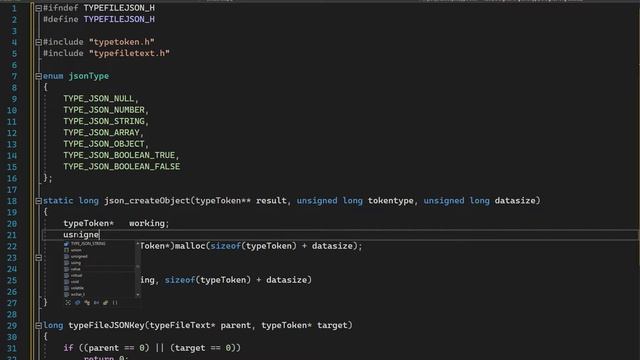This screenshot has width=640, height=360.
Task: Click the "typetoken.h" include string
Action: pyautogui.click(x=122, y=42)
